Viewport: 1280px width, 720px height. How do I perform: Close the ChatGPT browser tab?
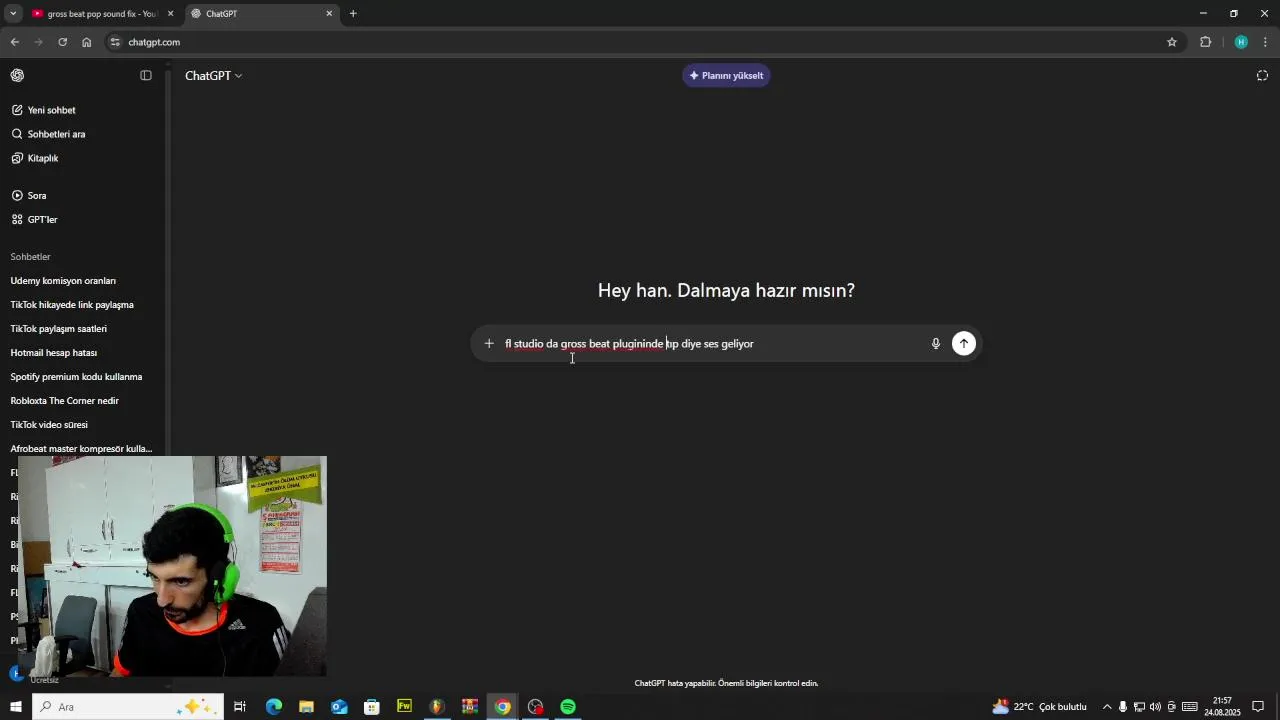[x=330, y=14]
